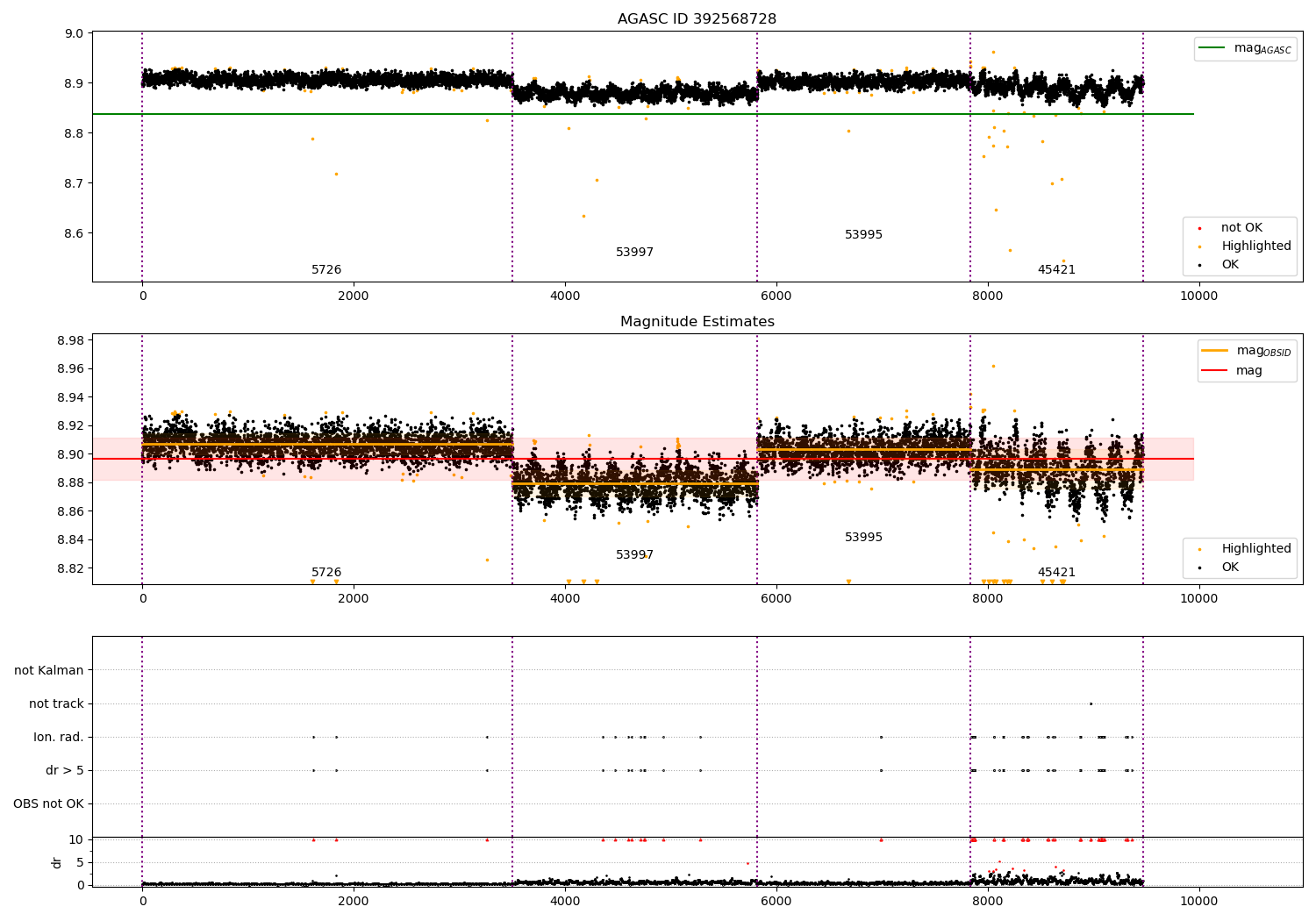Click label 53997 in the Magnitude Estimates plot
Viewport: 1316px width, 921px height.
[634, 555]
